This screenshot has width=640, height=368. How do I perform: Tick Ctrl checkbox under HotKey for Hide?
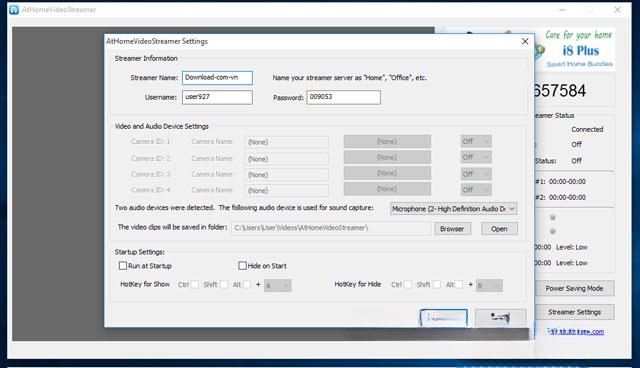click(x=408, y=284)
